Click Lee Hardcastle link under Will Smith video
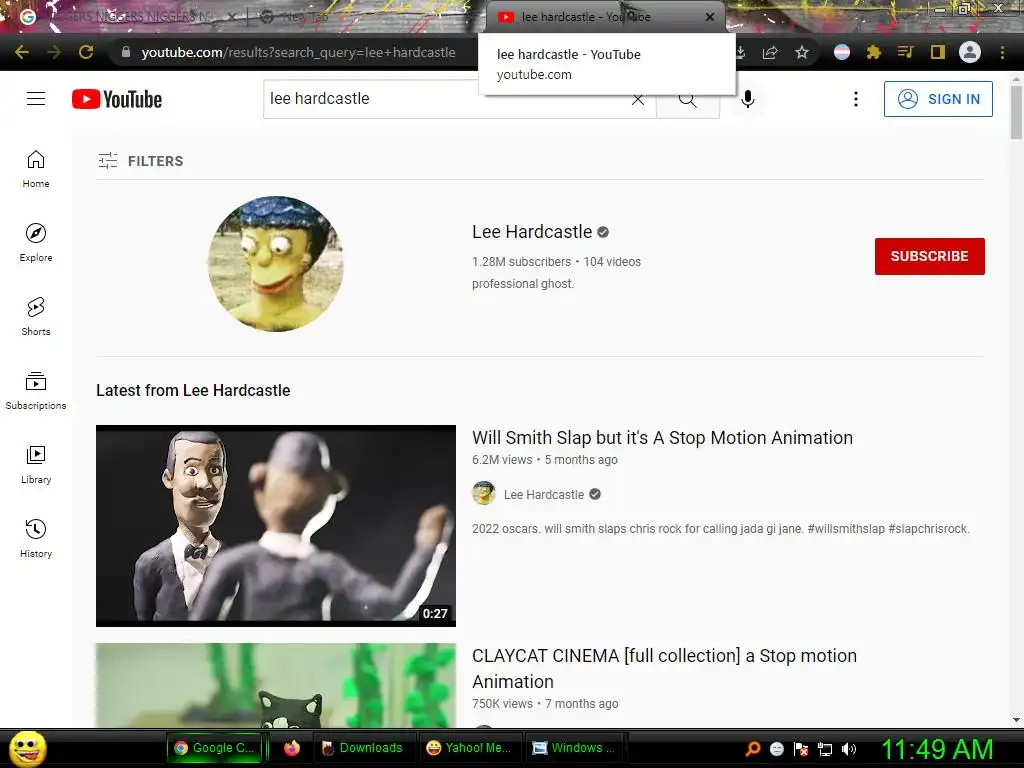 (x=544, y=494)
